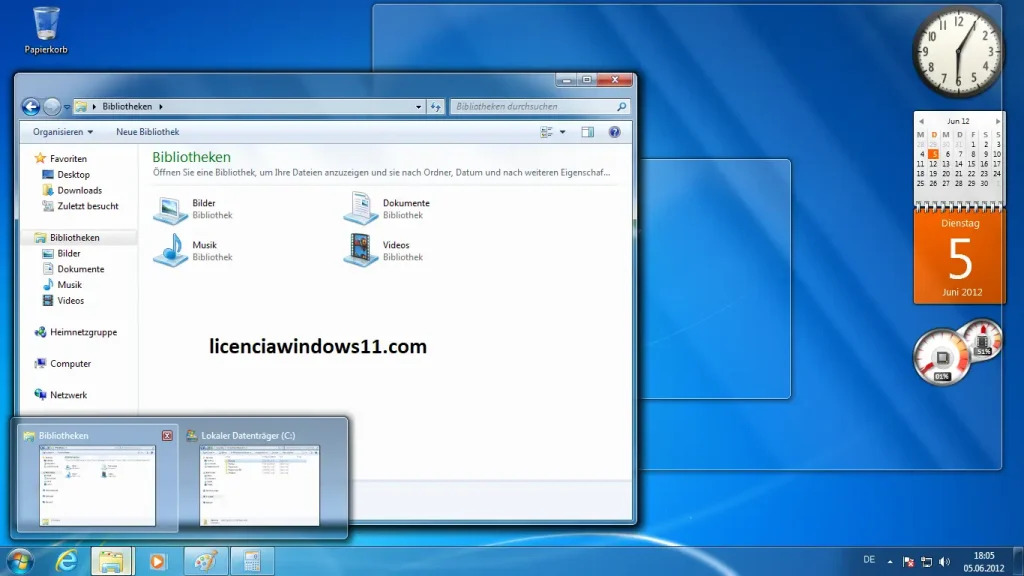Click the orange Dienstag 5 date page
This screenshot has height=576, width=1024.
(960, 257)
